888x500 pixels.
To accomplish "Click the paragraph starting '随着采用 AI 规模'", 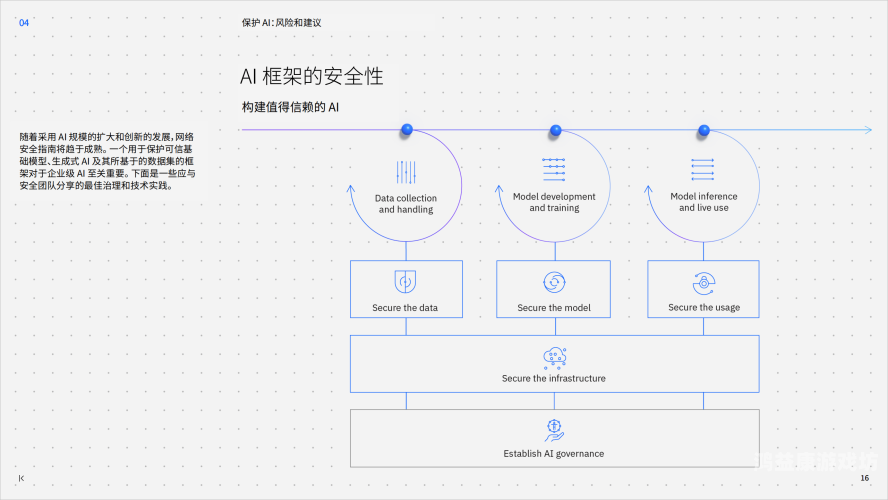I will (107, 161).
